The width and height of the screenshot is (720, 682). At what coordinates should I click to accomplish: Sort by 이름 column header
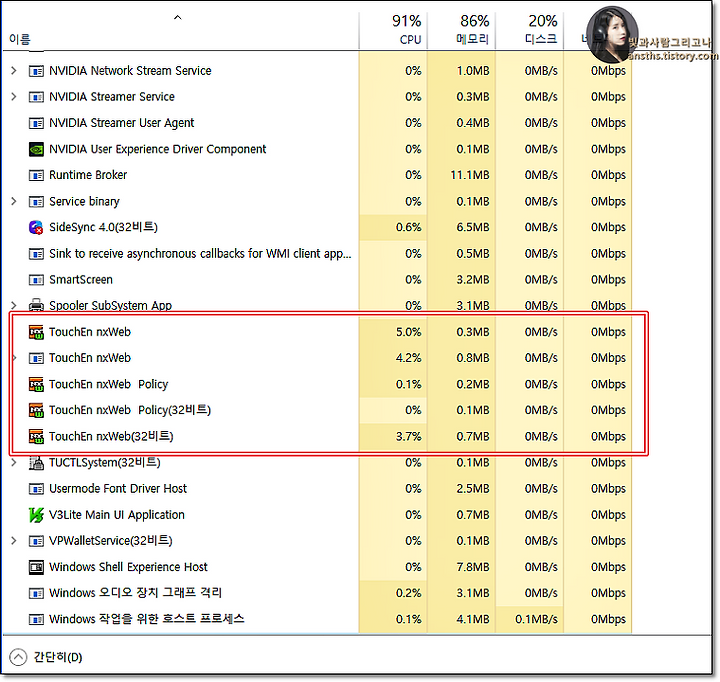(x=20, y=39)
